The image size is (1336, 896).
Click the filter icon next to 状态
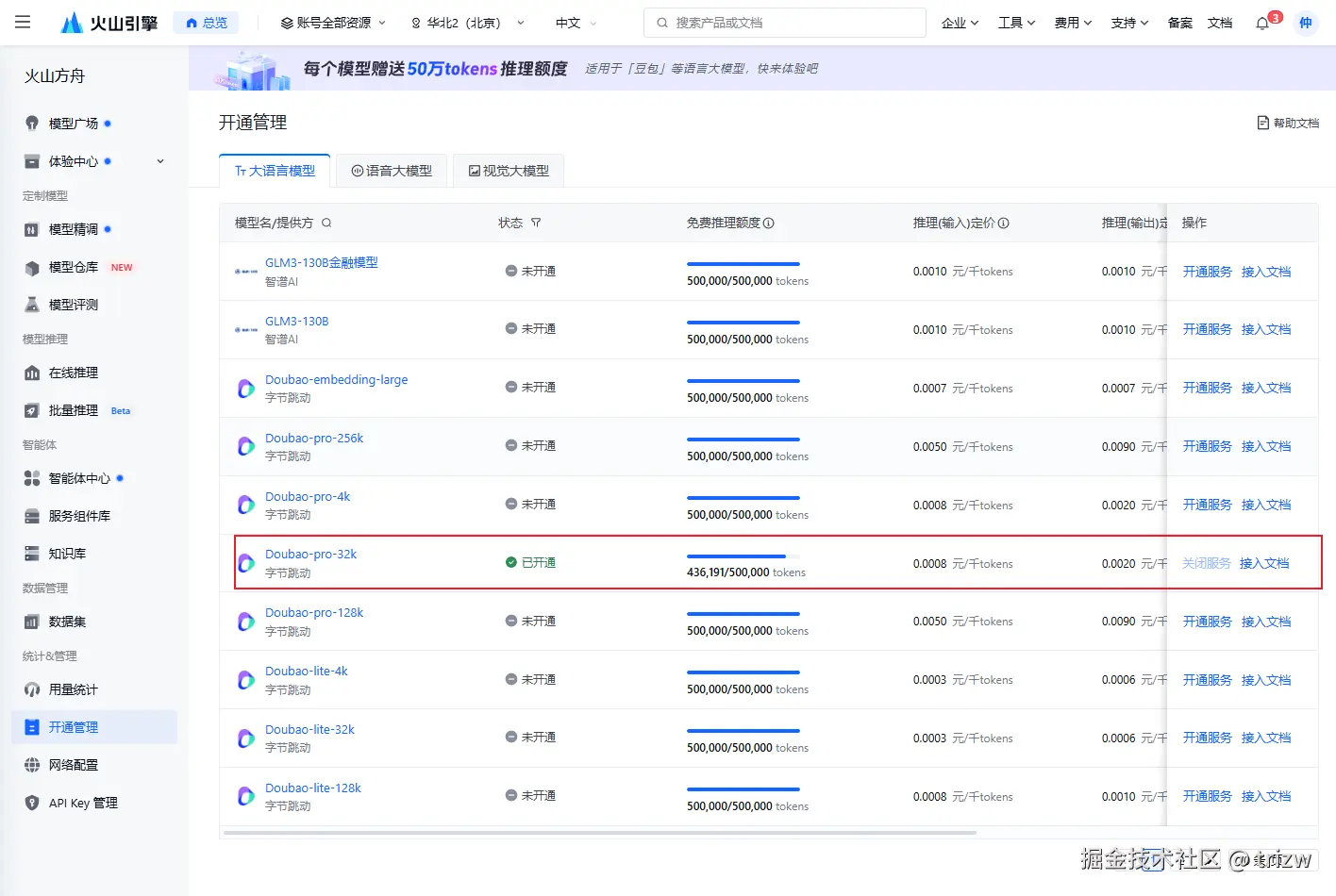536,224
